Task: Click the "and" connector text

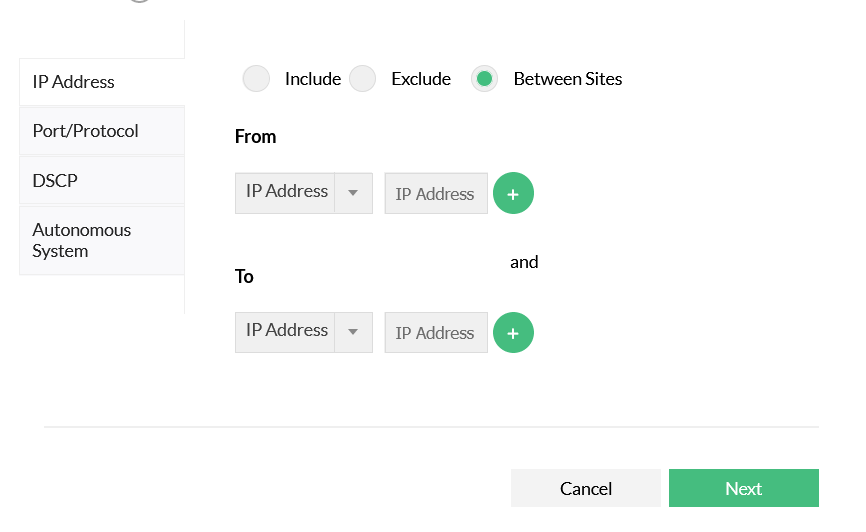Action: [524, 262]
